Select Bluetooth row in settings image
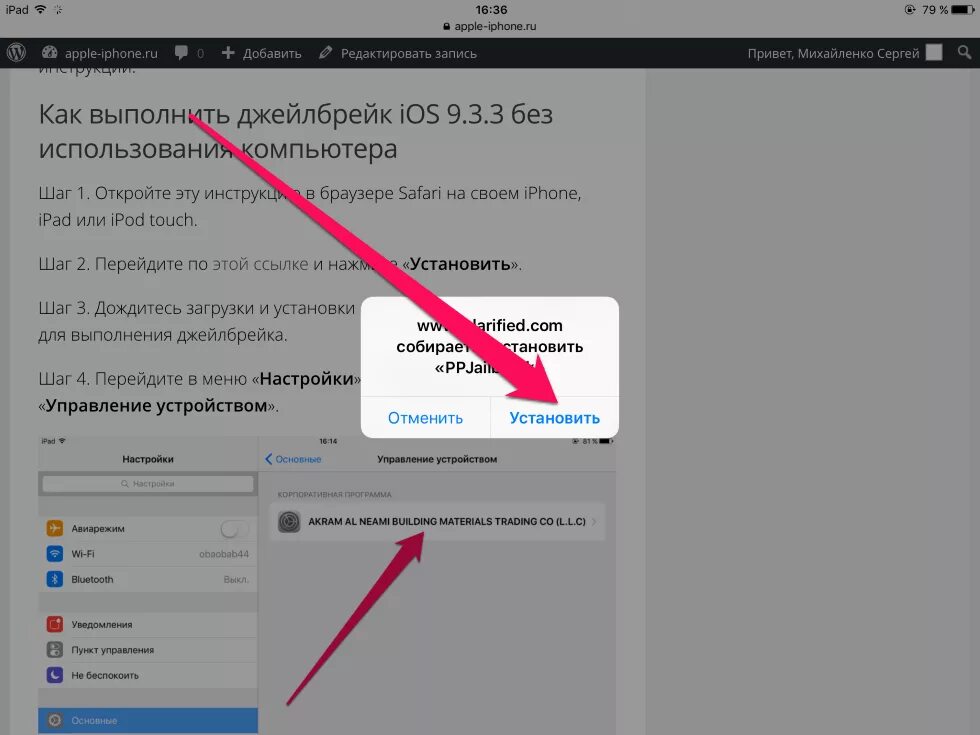980x735 pixels. 148,579
